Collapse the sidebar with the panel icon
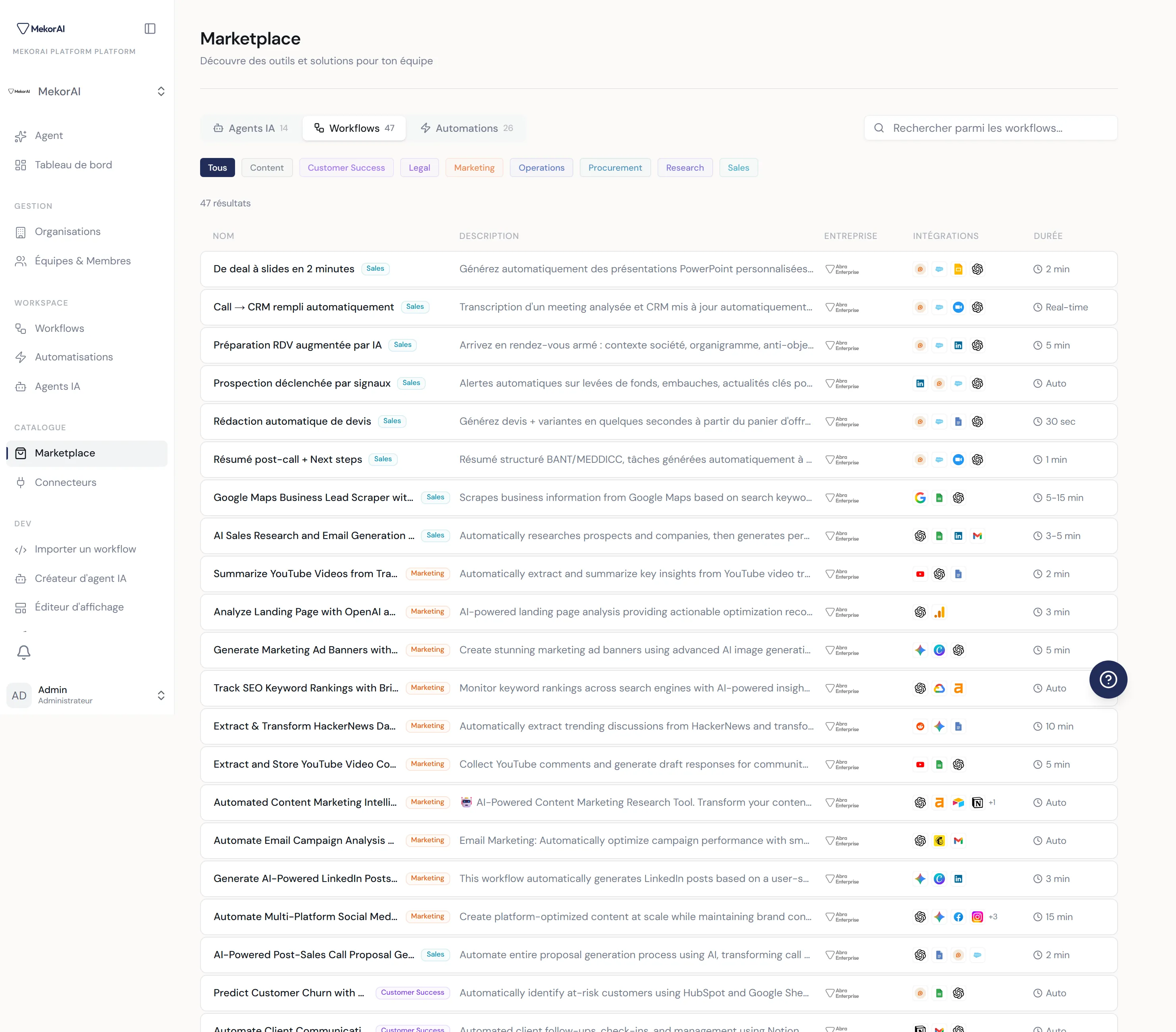Screen dimensions: 1176x1032 click(x=150, y=29)
